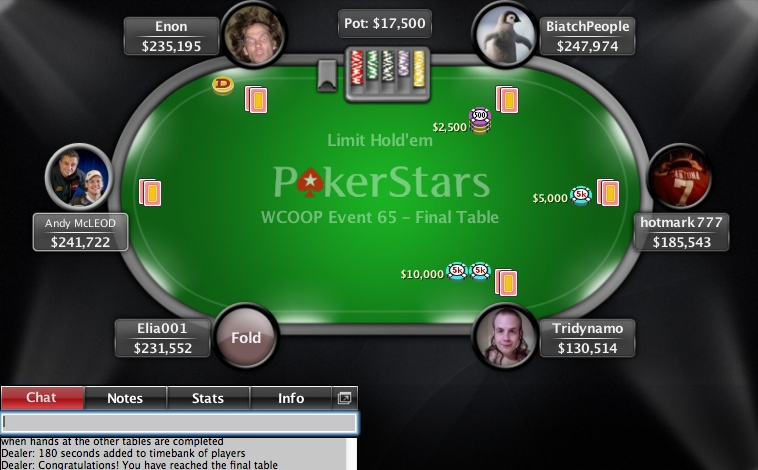Switch to the Stats tab
The width and height of the screenshot is (758, 470).
[208, 398]
